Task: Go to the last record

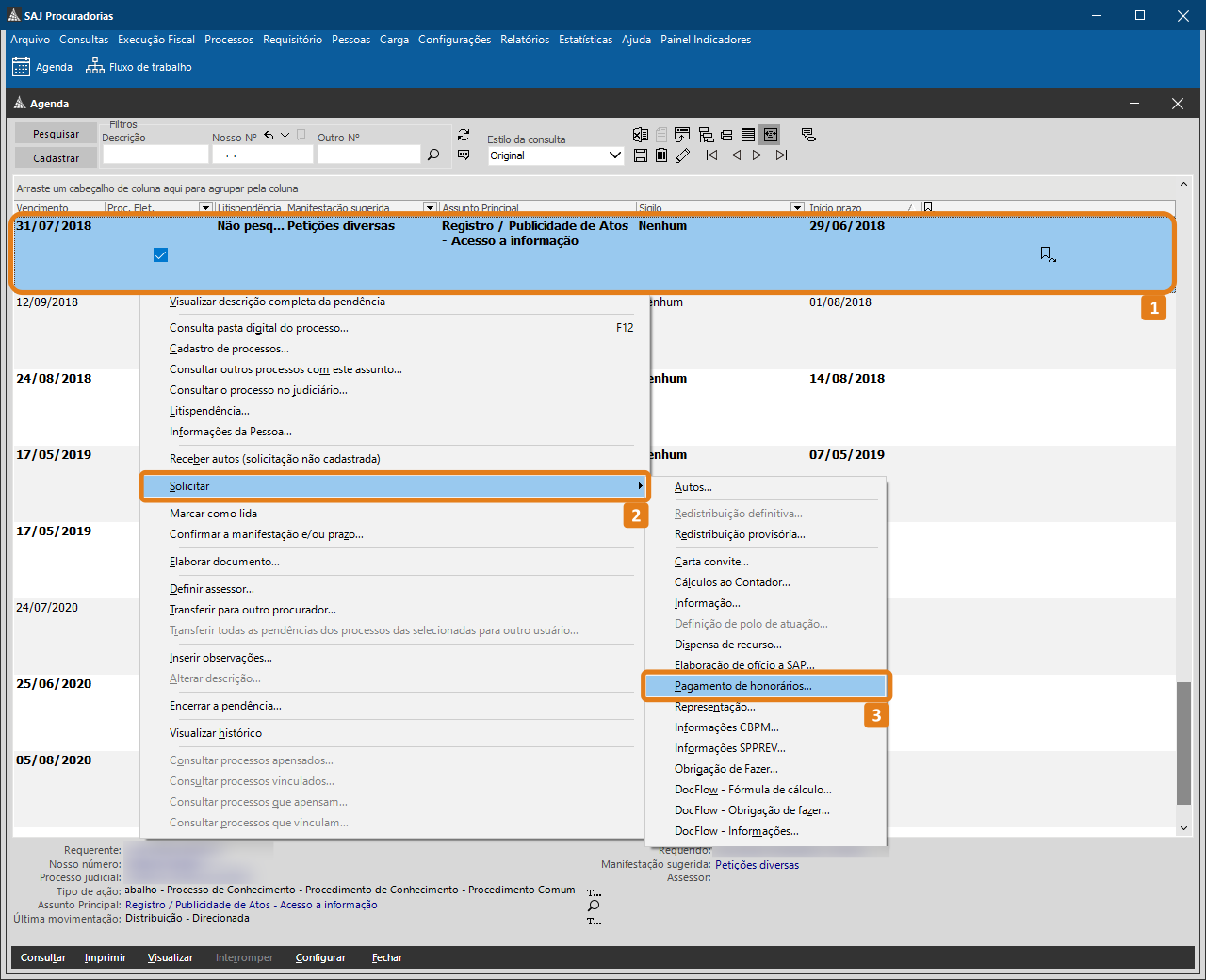Action: coord(781,155)
